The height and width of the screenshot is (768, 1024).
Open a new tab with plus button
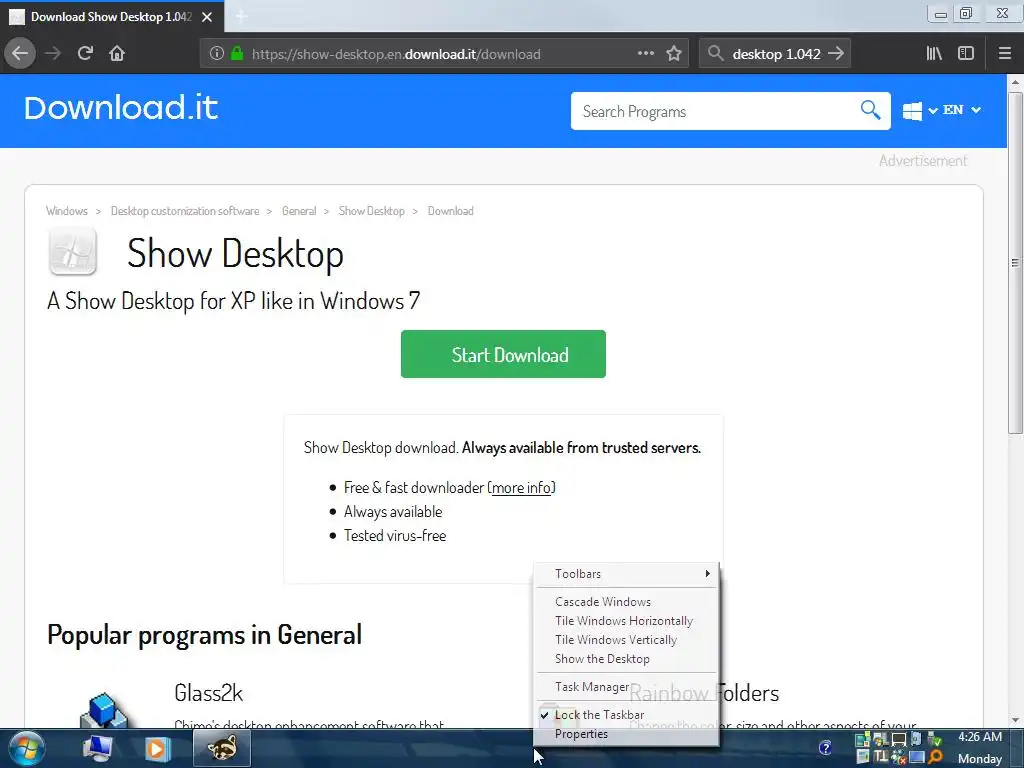pos(241,16)
